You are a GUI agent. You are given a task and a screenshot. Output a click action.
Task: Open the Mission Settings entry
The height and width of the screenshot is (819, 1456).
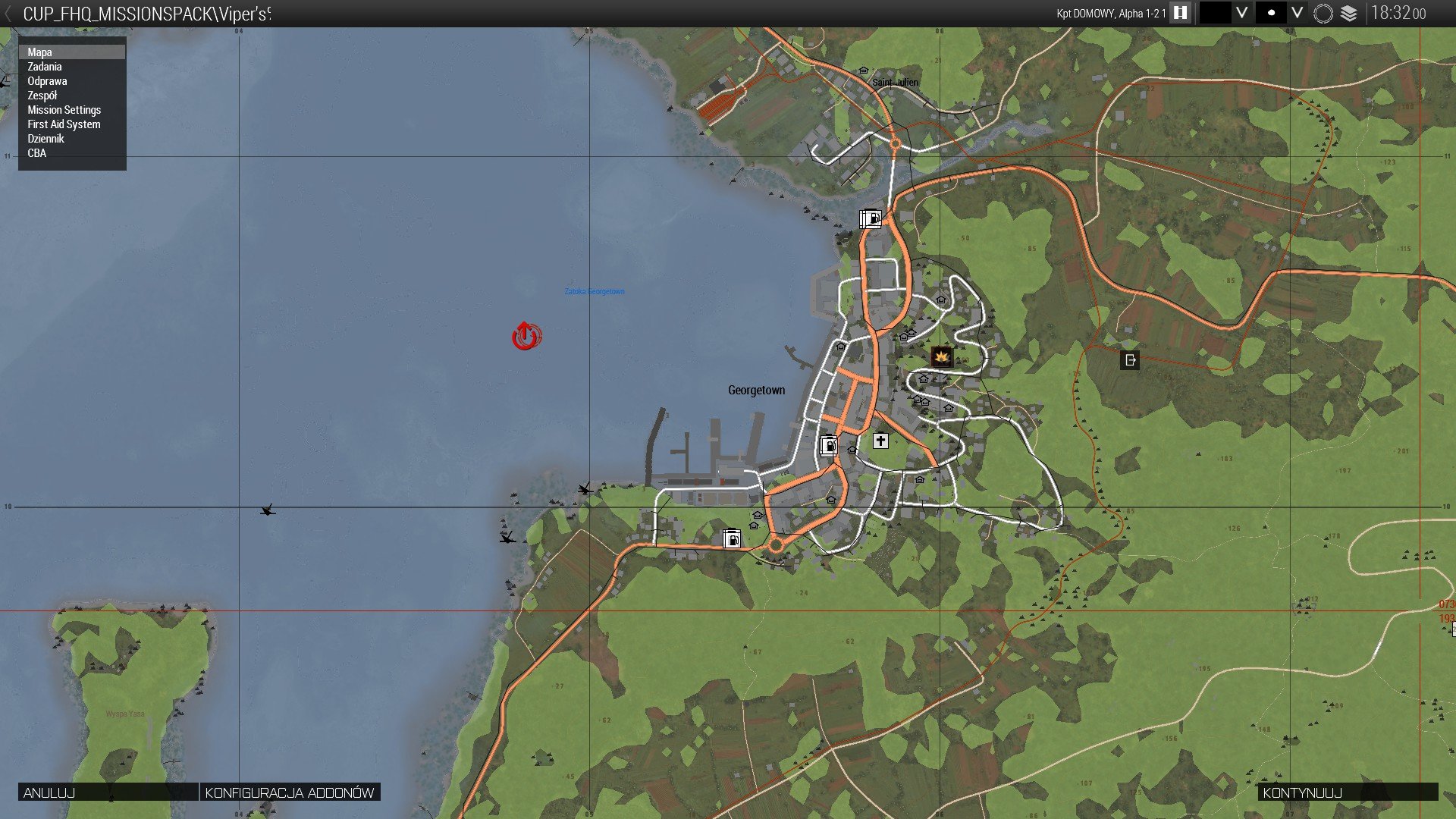point(64,110)
